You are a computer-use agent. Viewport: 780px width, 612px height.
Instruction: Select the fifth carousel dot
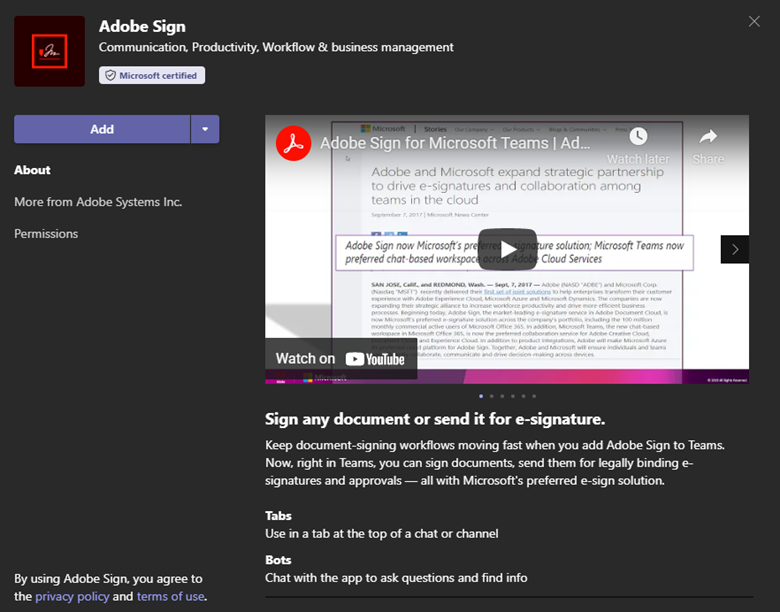click(x=523, y=396)
